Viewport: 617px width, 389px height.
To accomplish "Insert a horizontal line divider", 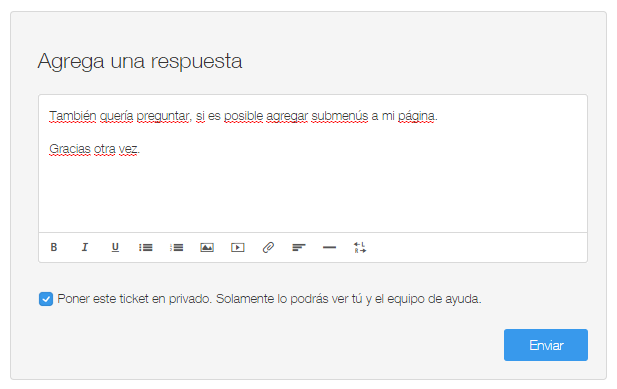I will (329, 247).
